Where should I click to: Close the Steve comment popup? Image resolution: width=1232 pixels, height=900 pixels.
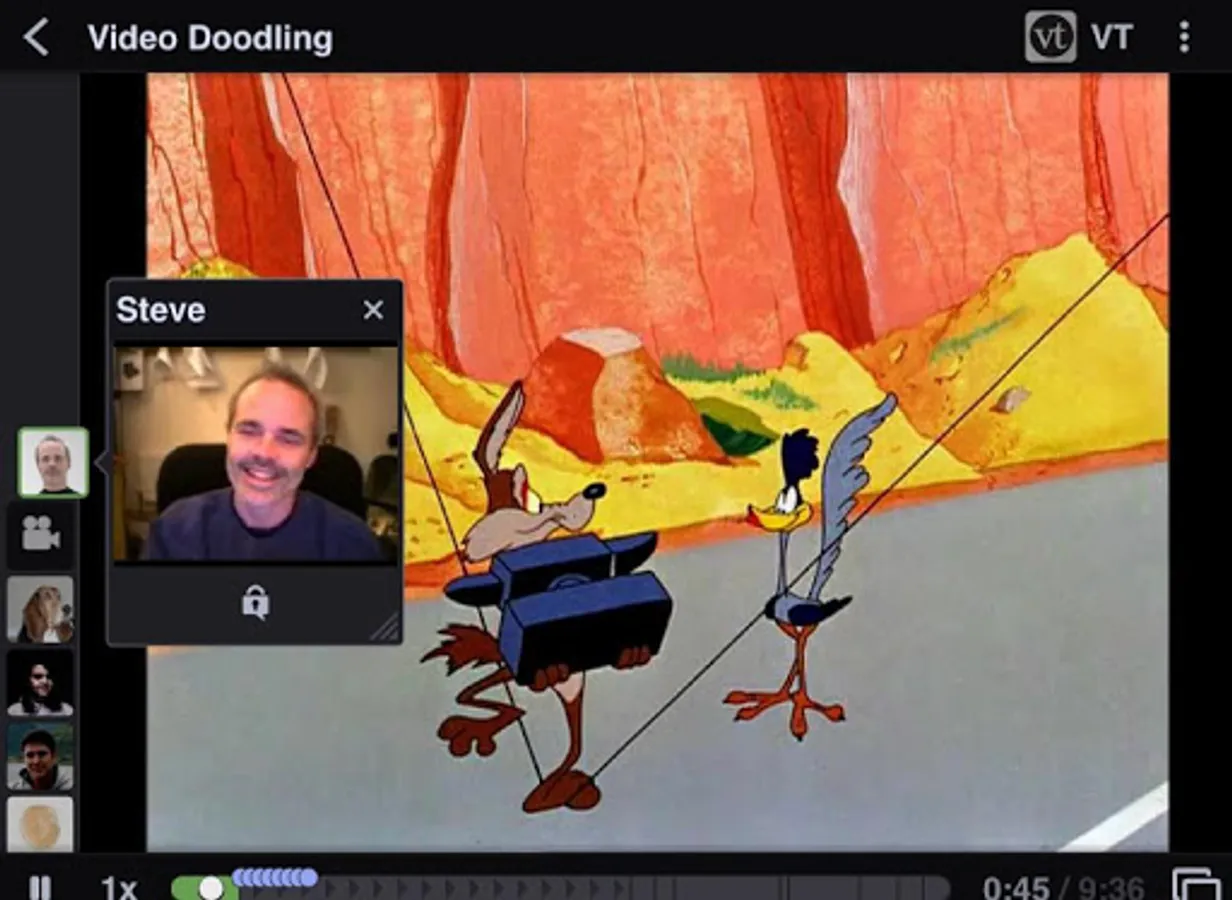[373, 310]
